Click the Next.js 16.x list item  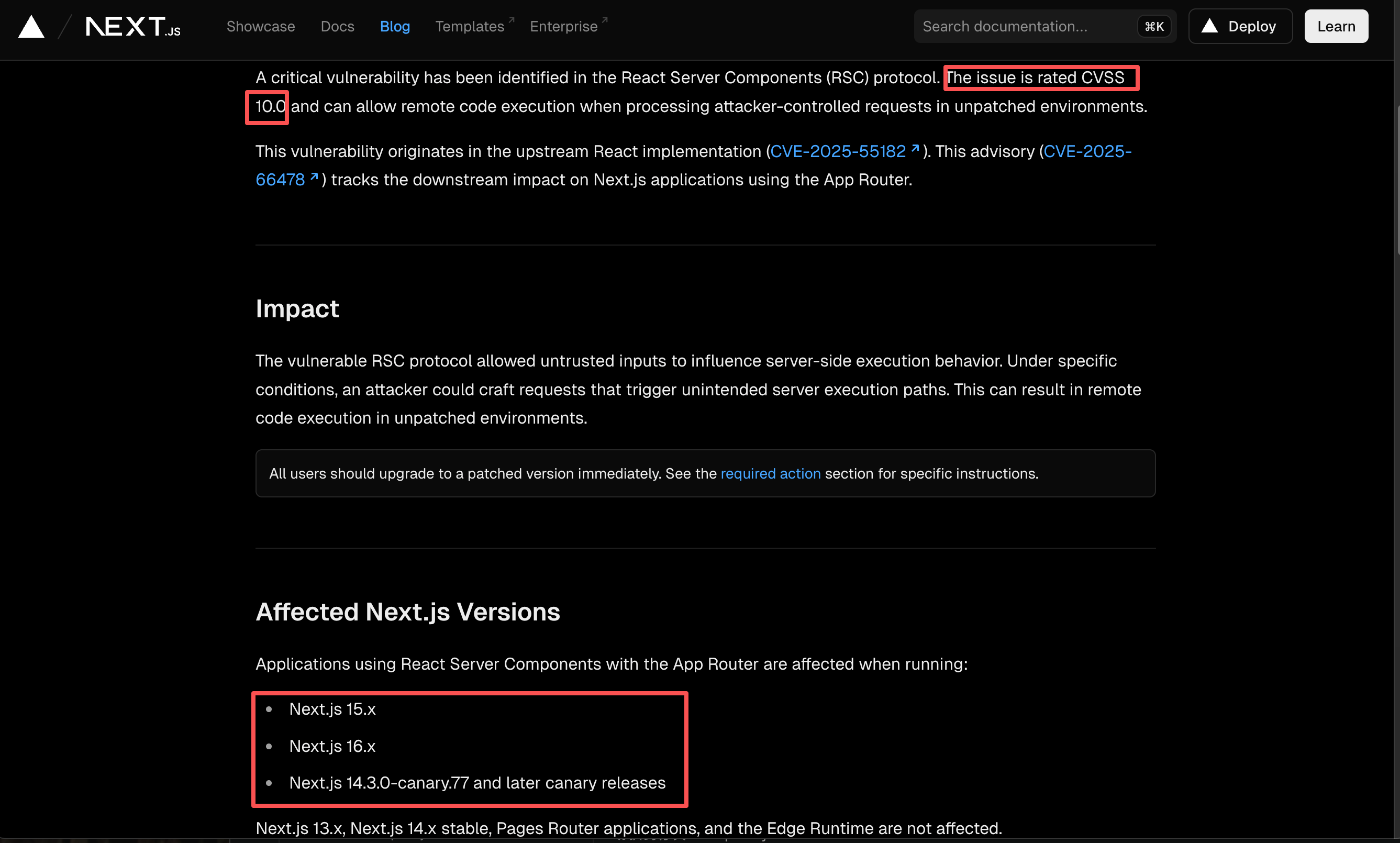coord(332,746)
